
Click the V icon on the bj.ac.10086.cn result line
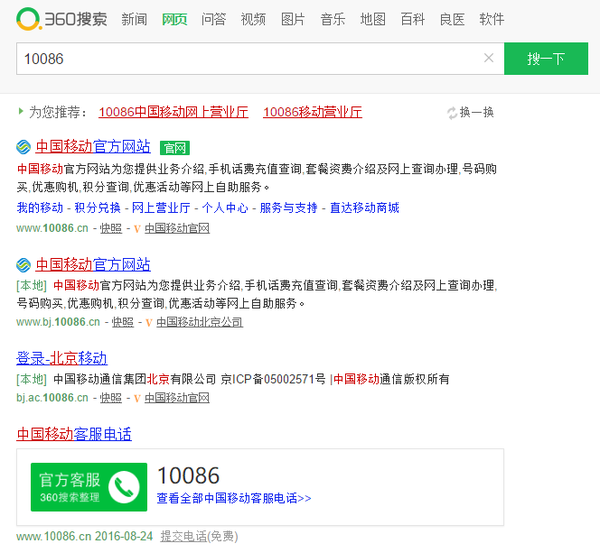[x=137, y=399]
